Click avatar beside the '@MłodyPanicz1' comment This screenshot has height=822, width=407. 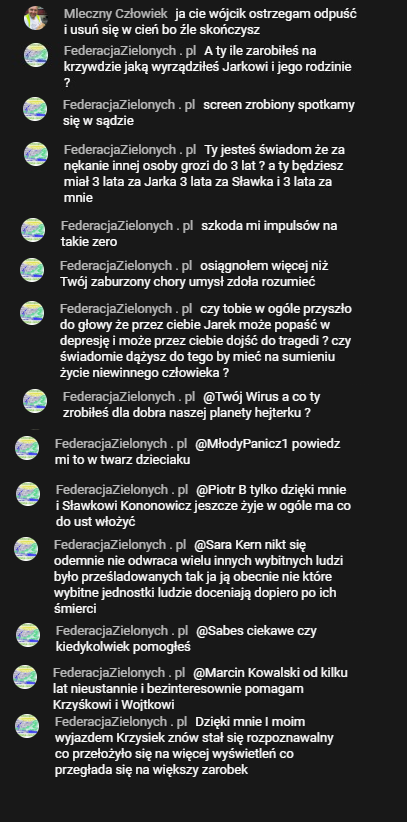pos(27,448)
